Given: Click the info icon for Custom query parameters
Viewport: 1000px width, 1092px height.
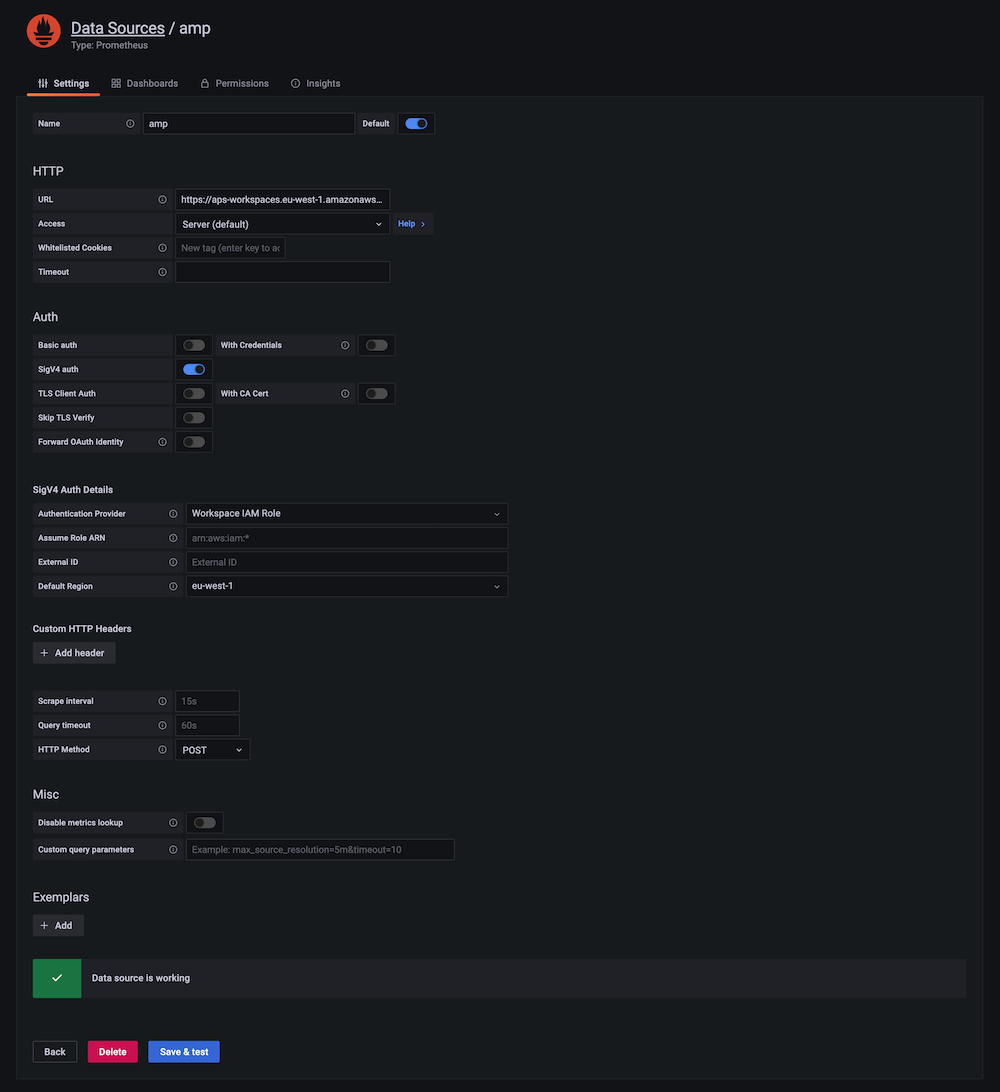Looking at the screenshot, I should pyautogui.click(x=173, y=850).
